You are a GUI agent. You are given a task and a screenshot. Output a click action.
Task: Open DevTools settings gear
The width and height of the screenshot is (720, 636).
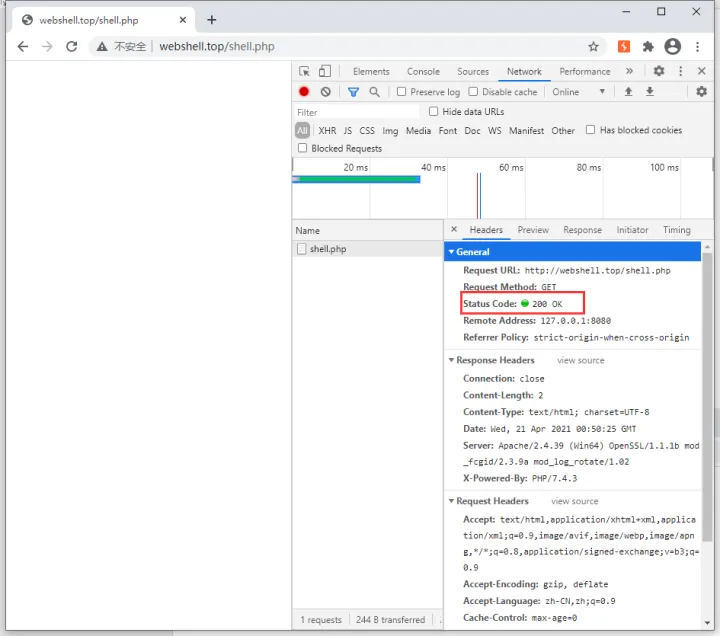(659, 71)
